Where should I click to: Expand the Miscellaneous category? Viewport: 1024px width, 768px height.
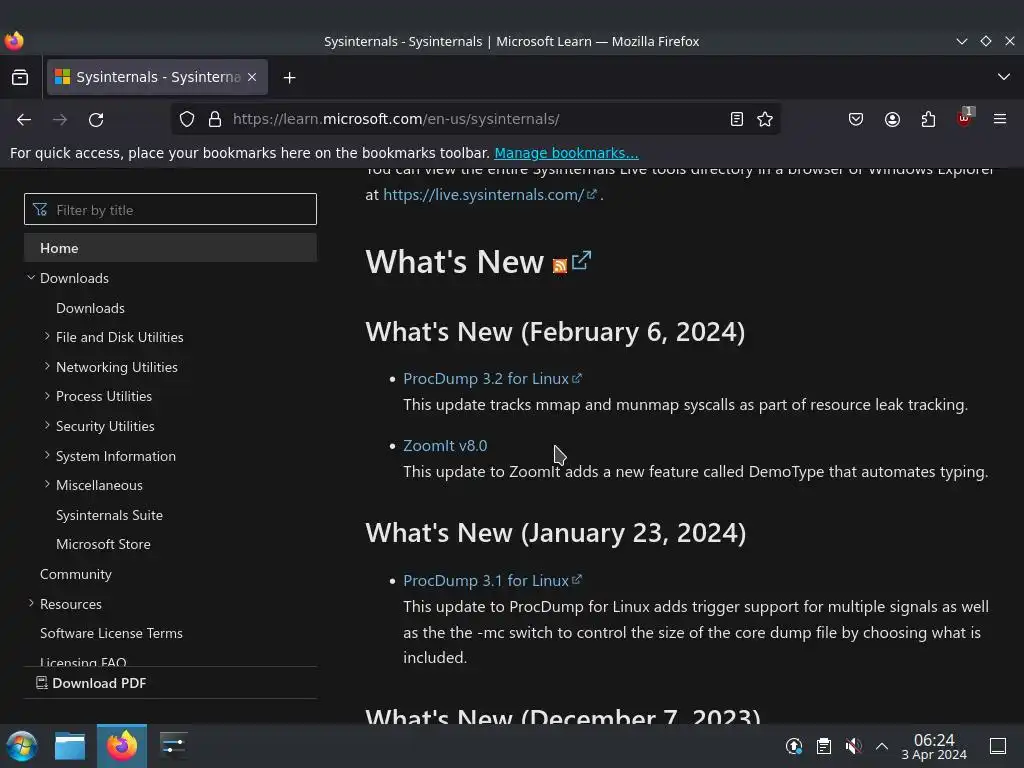click(x=47, y=485)
